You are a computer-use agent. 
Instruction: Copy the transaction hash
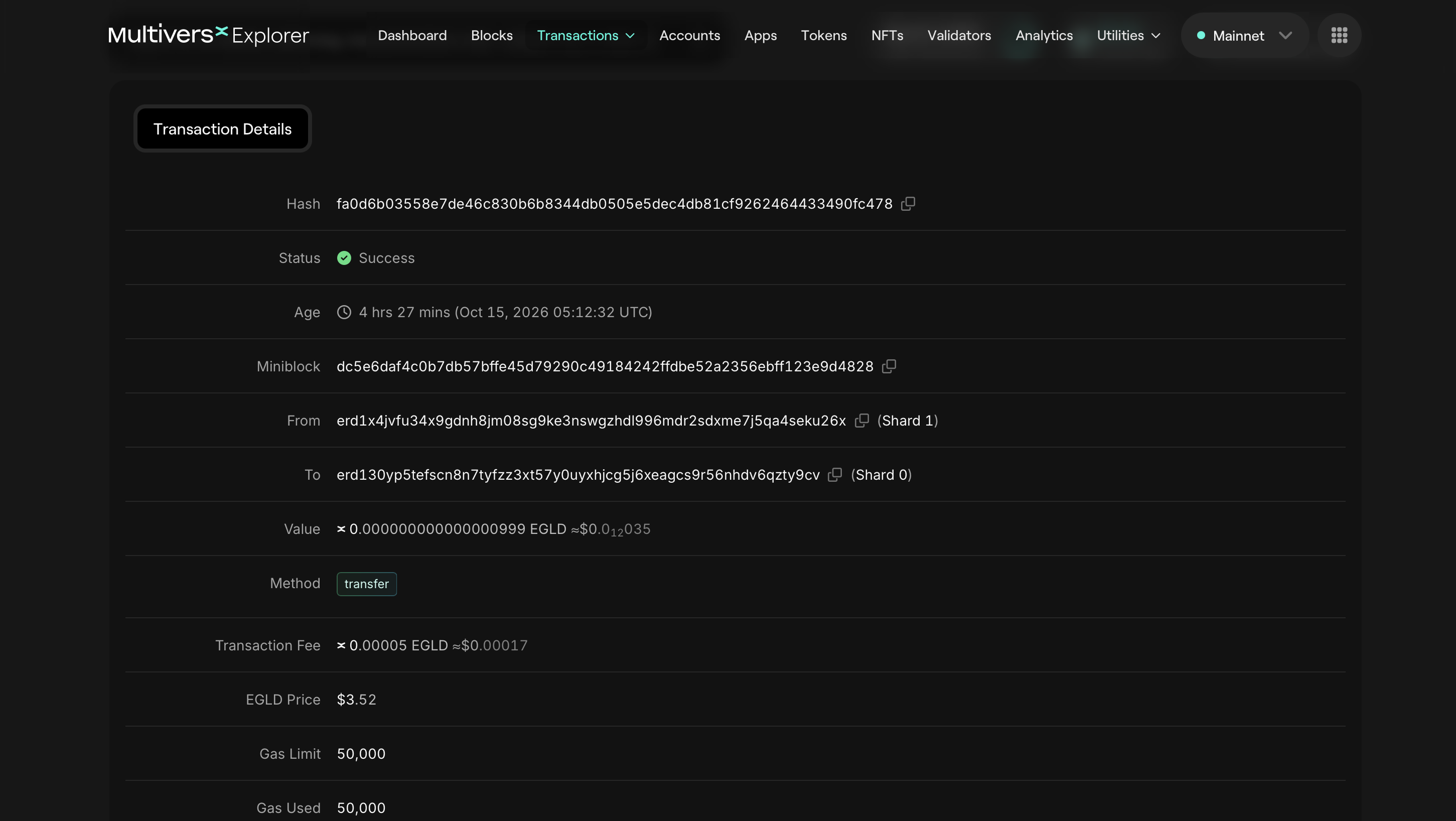coord(908,204)
